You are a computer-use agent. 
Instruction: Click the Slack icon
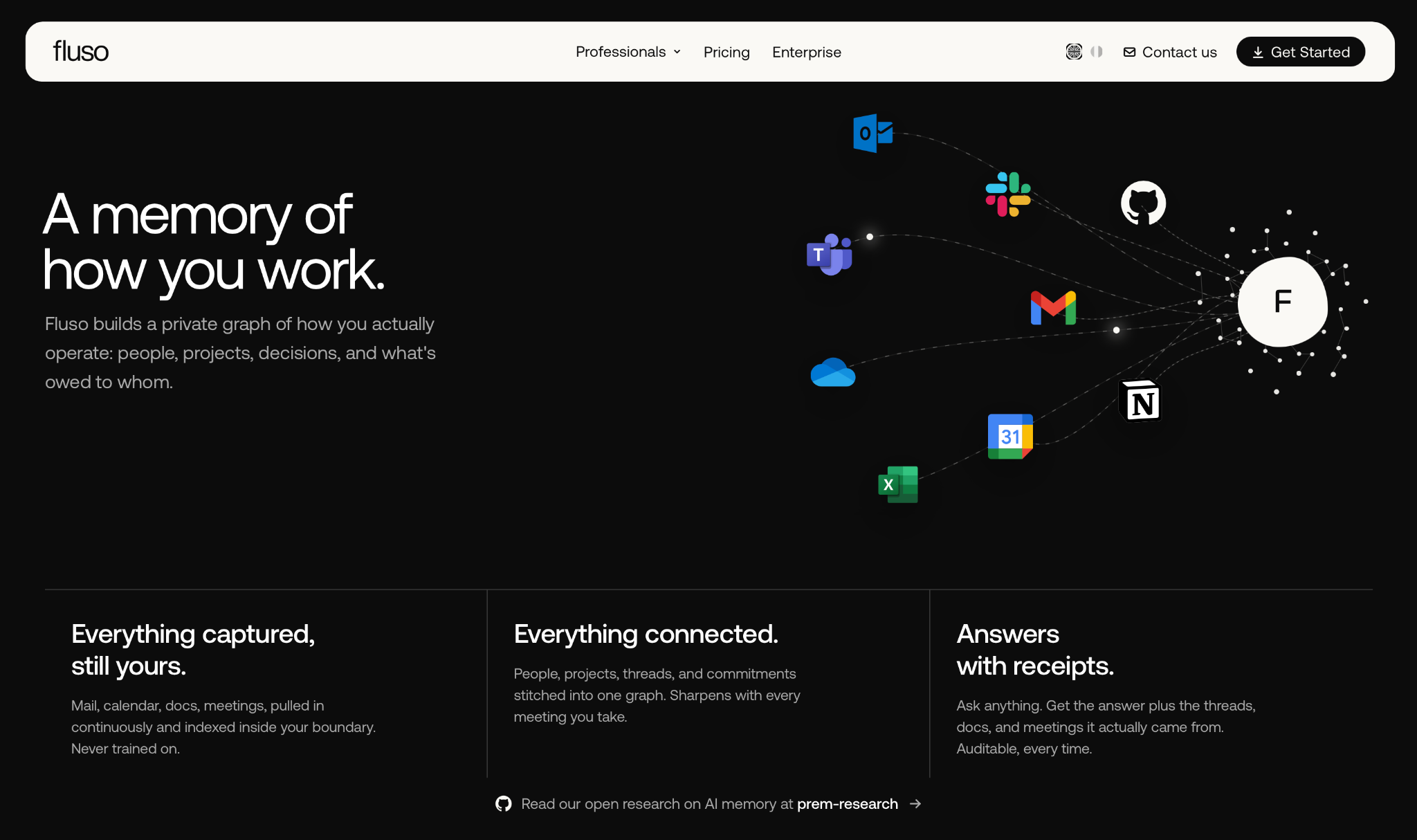pyautogui.click(x=1008, y=194)
